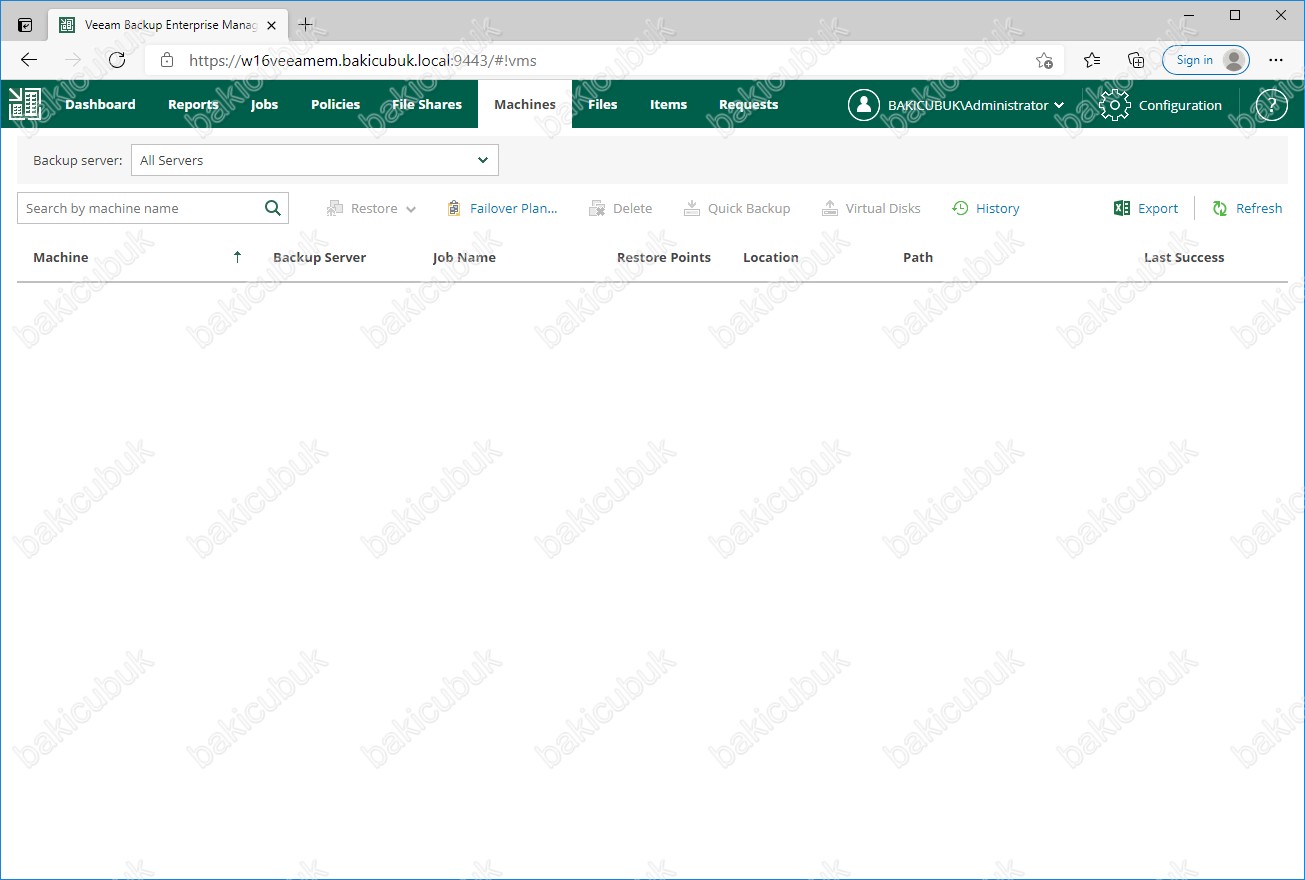Viewport: 1305px width, 880px height.
Task: Open a new browser tab
Action: click(305, 24)
